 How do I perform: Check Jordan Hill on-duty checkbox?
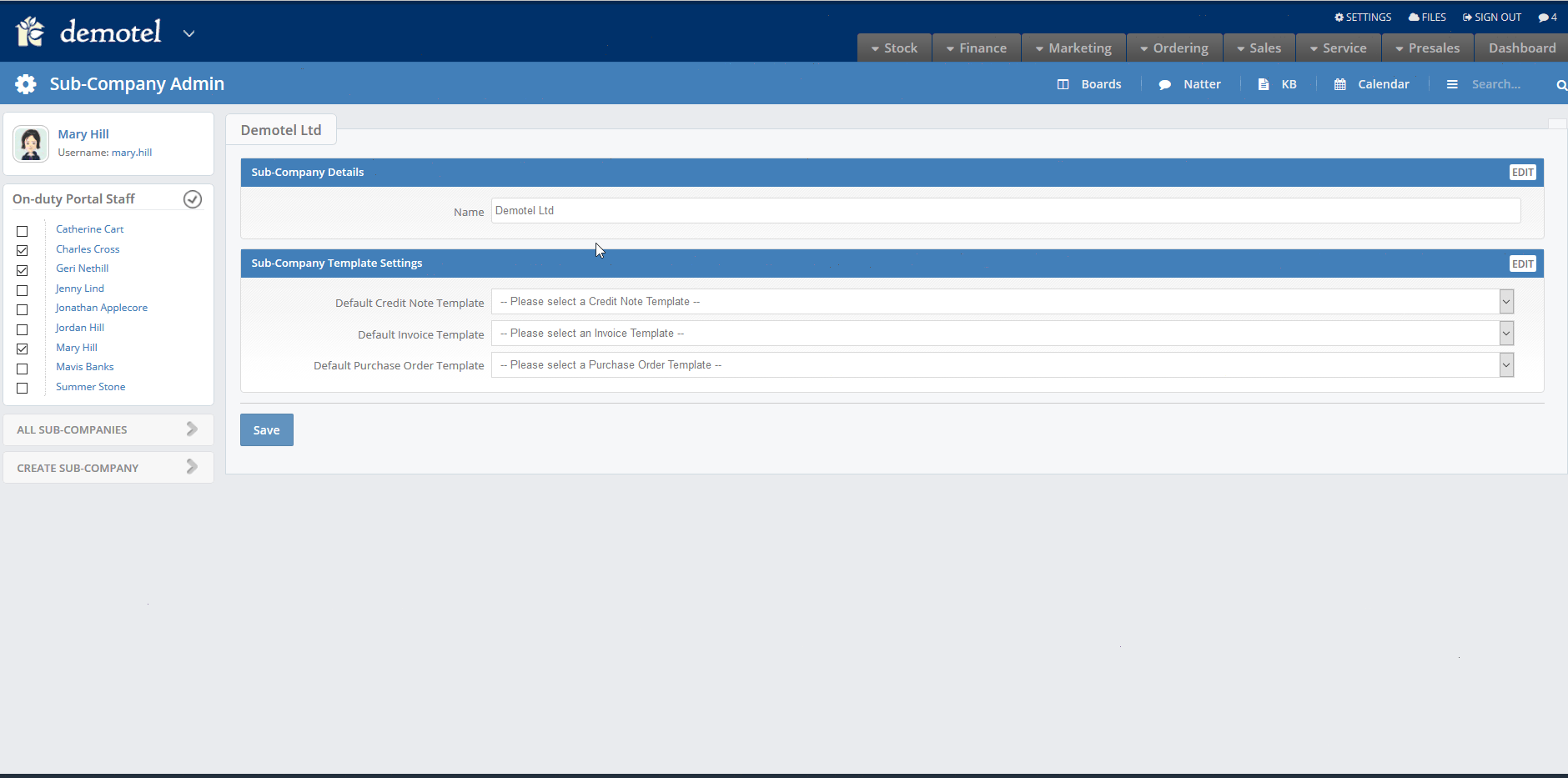click(23, 329)
